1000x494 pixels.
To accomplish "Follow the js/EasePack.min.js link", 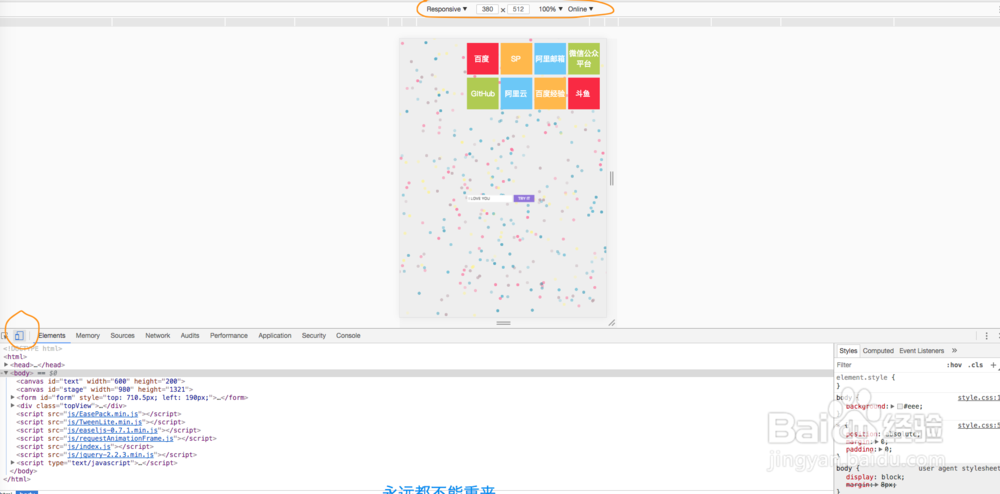I will click(103, 414).
